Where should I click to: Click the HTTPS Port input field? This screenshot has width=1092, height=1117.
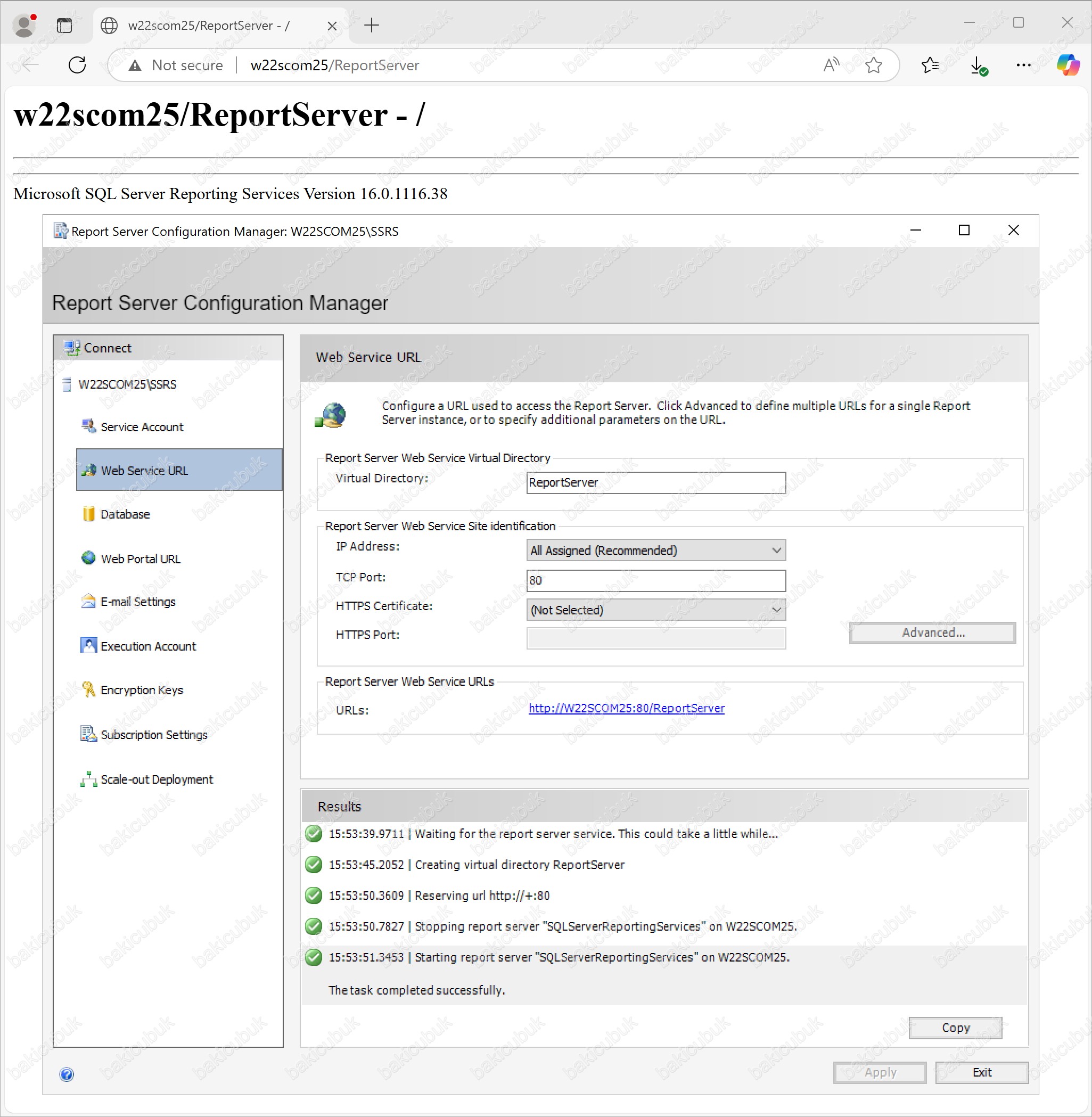pyautogui.click(x=655, y=638)
